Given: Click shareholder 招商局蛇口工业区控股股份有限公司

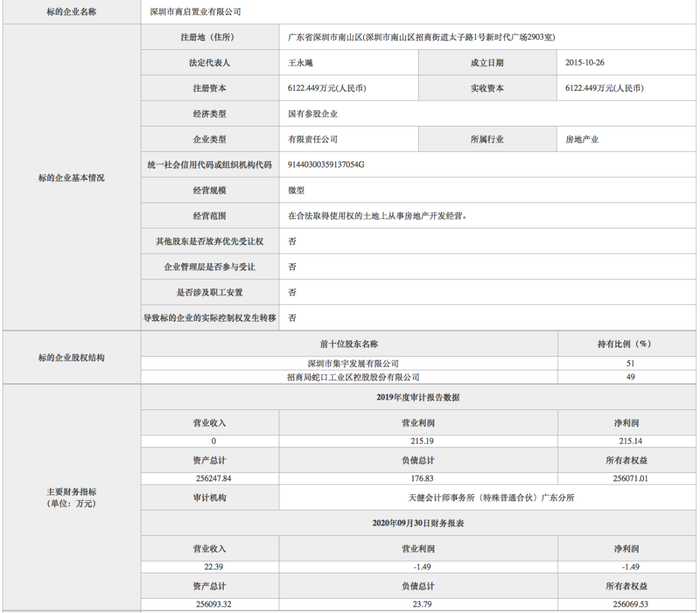Looking at the screenshot, I should click(353, 377).
